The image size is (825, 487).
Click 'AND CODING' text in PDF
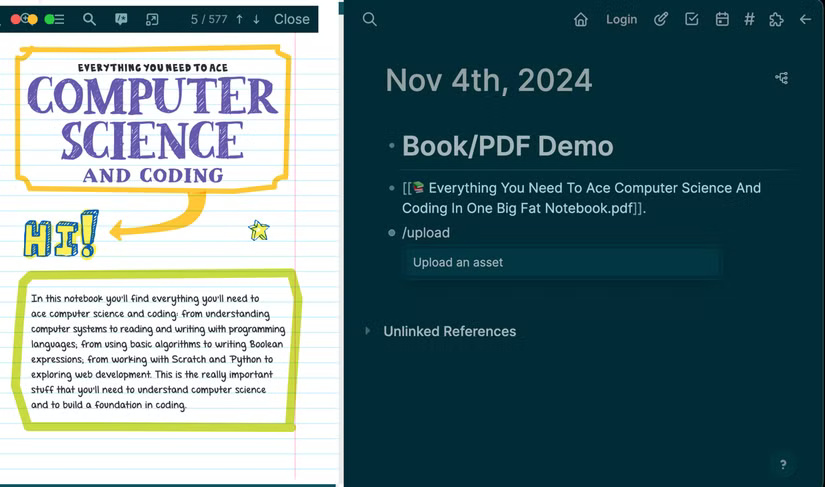coord(153,175)
